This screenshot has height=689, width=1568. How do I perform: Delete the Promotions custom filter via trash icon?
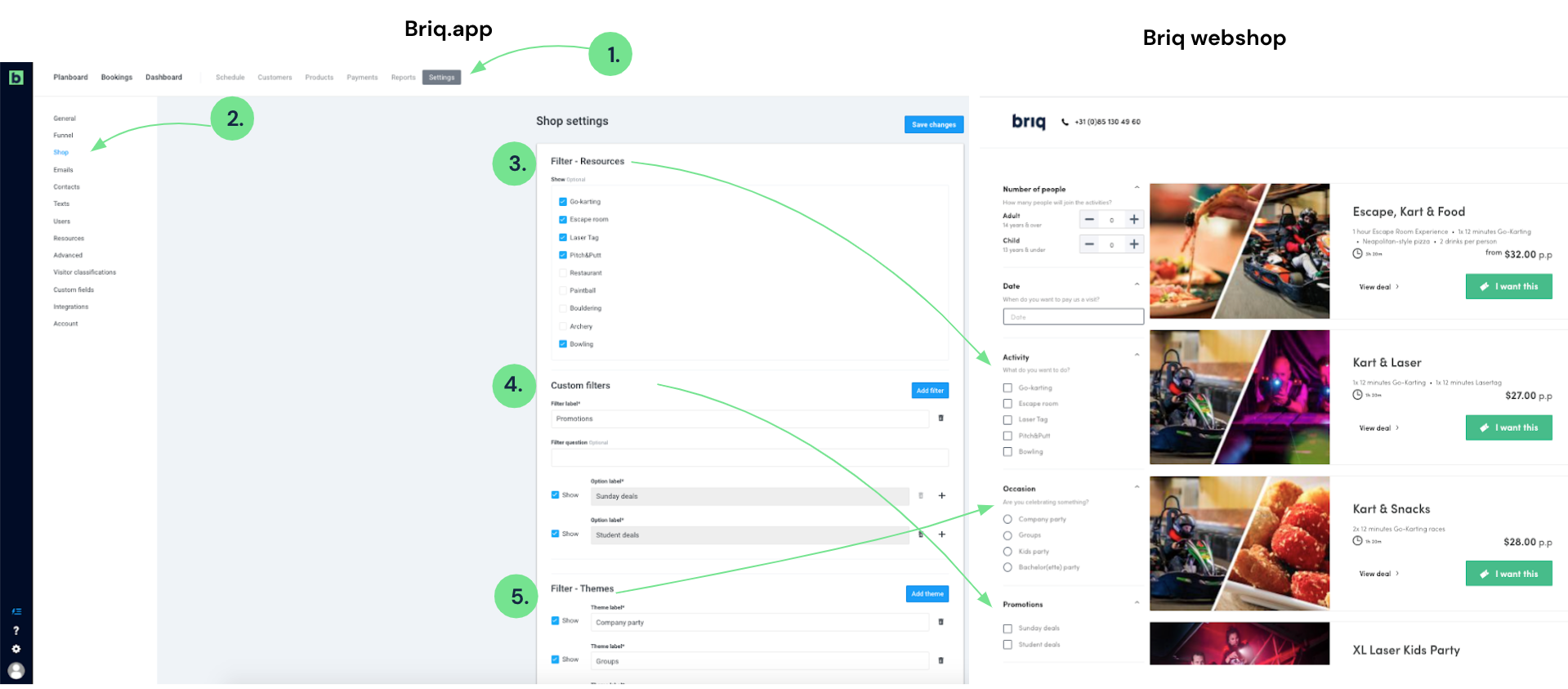940,418
